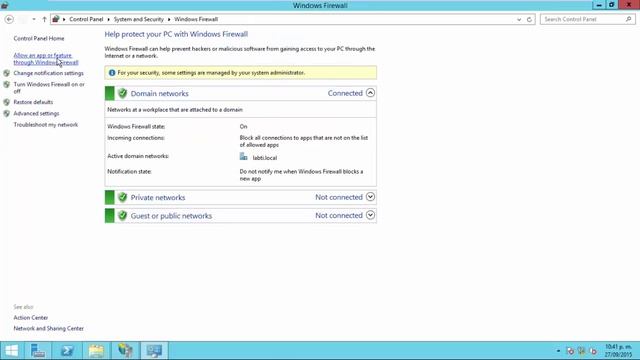Go up one level in Control Panel

44,19
